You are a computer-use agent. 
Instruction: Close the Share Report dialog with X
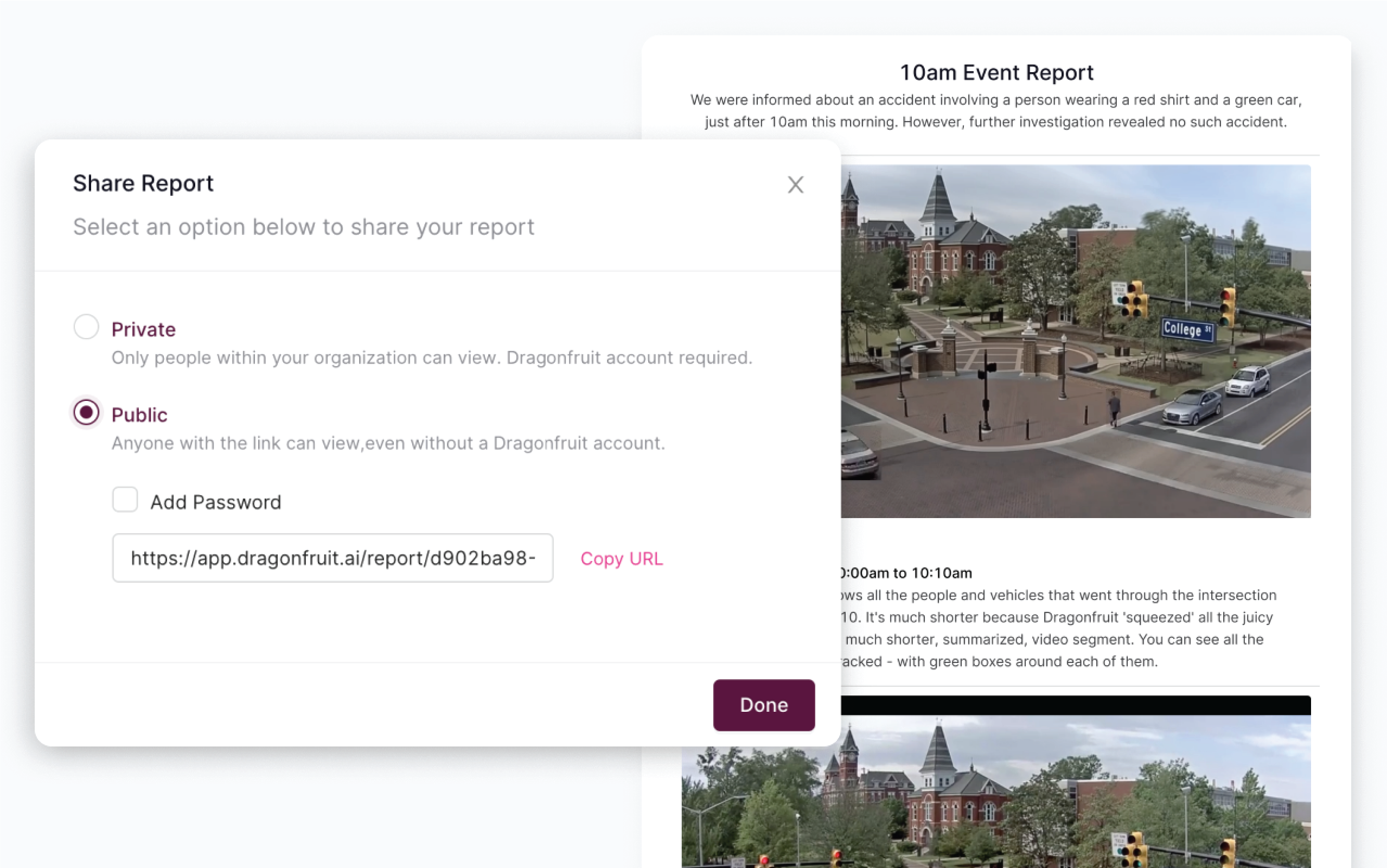point(795,184)
